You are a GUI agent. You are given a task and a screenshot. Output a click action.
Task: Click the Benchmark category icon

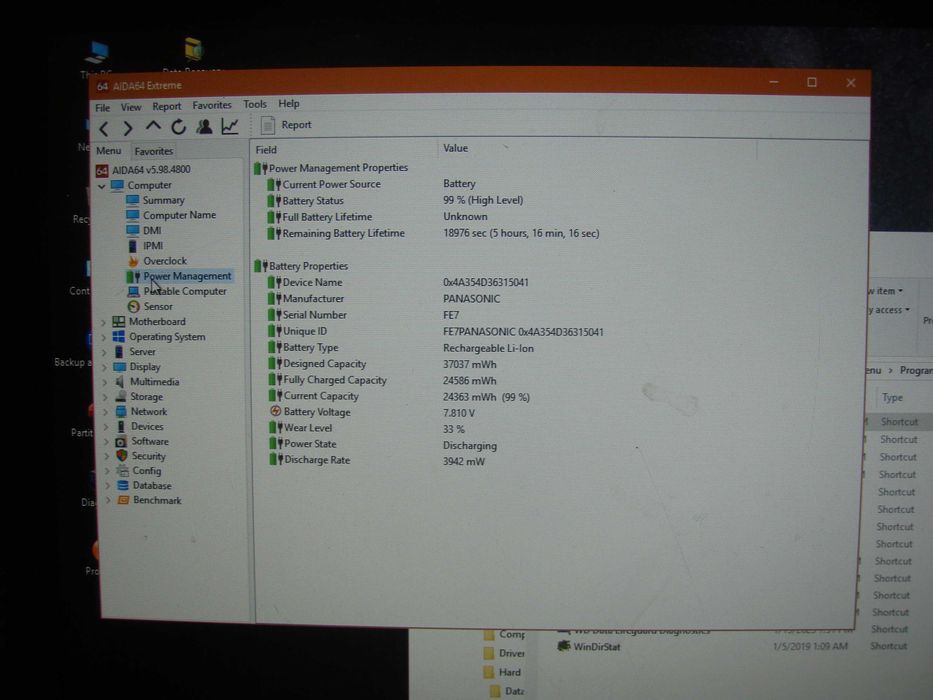click(x=123, y=501)
